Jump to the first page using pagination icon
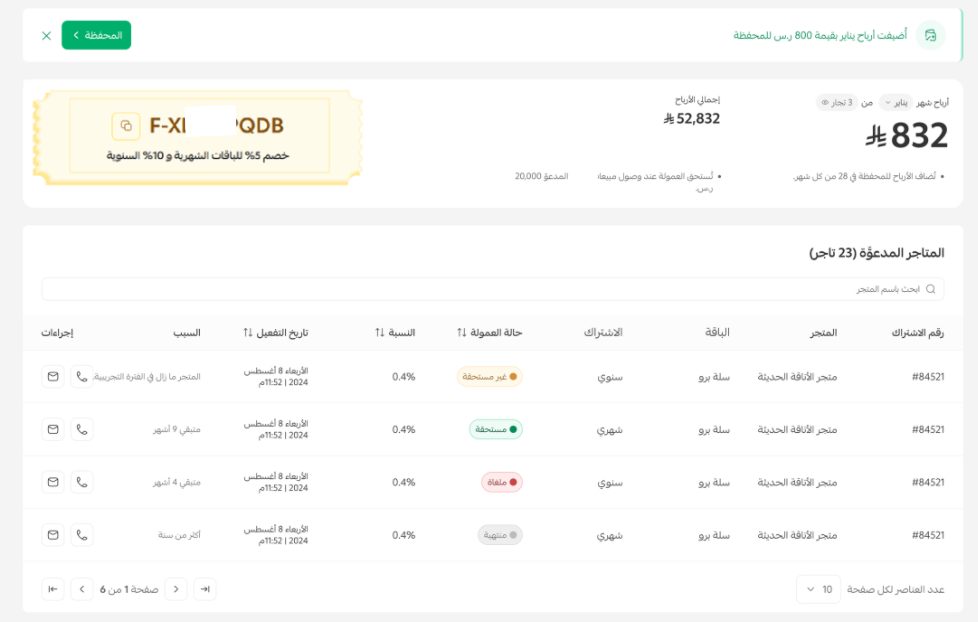The image size is (978, 622). tap(205, 589)
